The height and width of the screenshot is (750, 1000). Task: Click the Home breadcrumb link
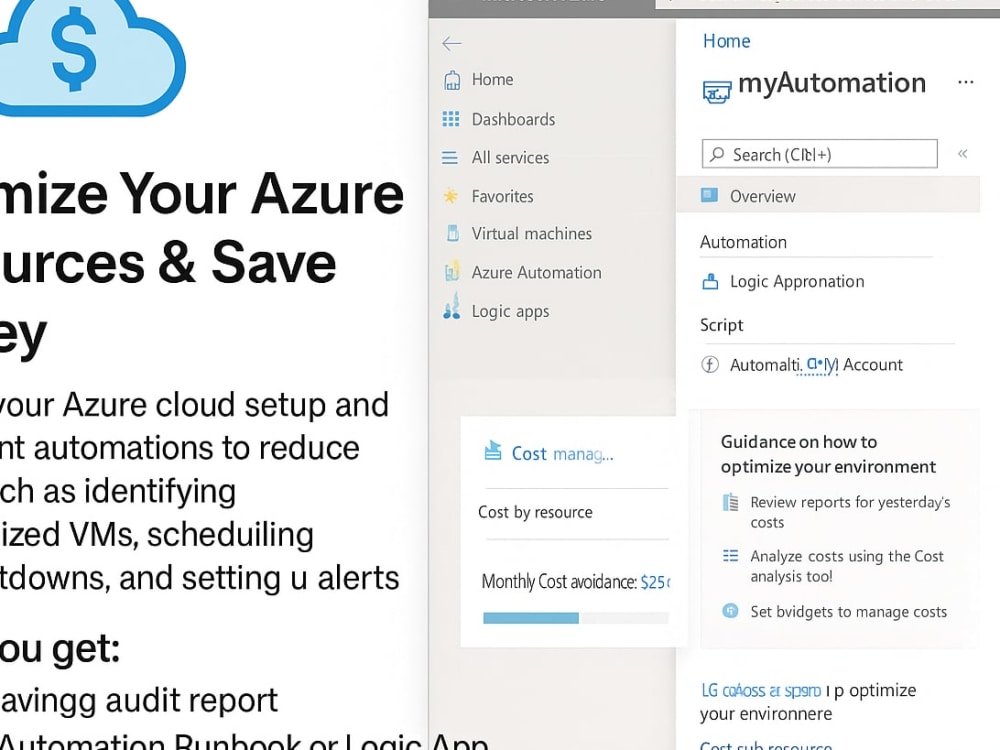pos(726,41)
